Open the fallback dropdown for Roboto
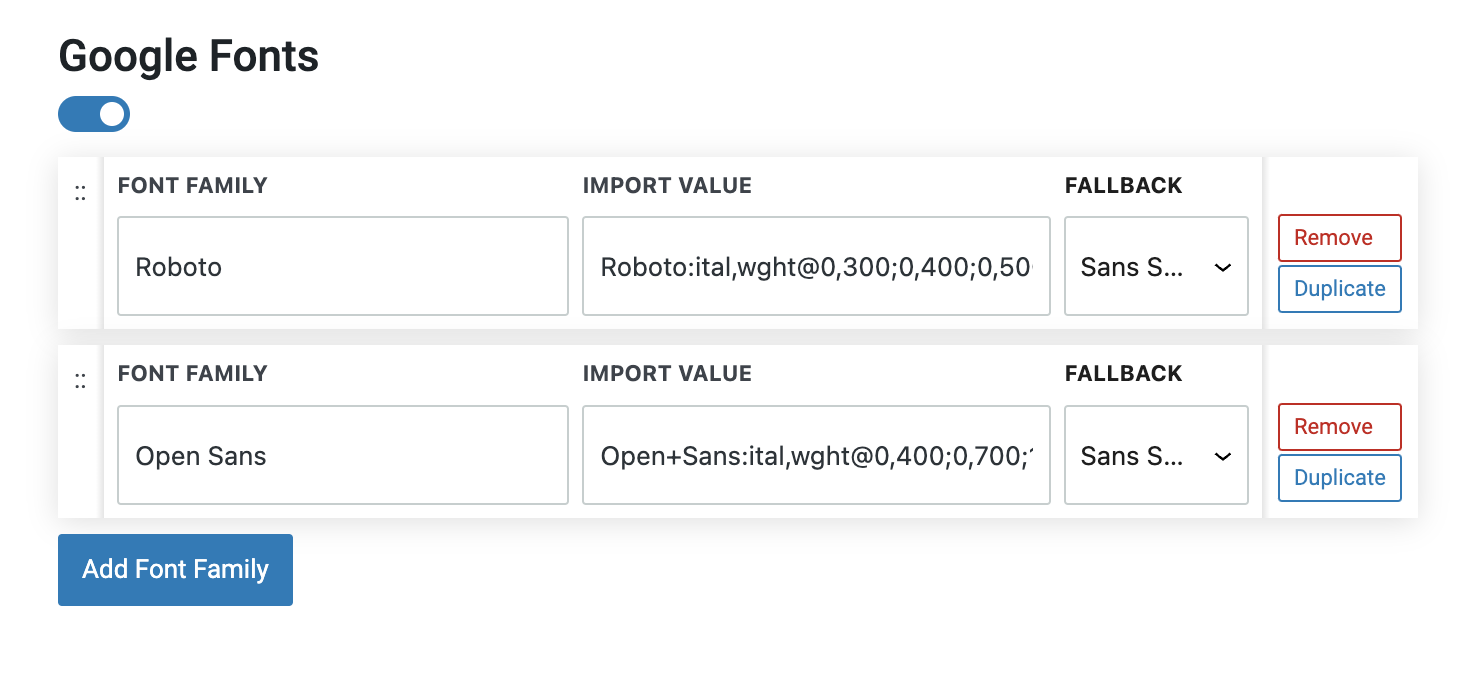Image resolution: width=1484 pixels, height=678 pixels. pos(1156,266)
